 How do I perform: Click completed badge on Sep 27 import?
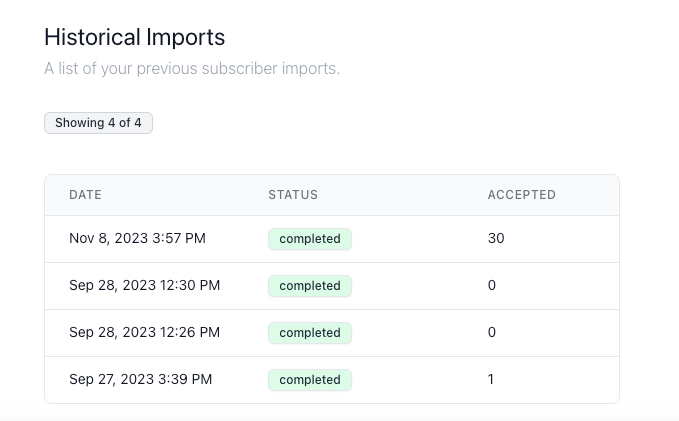310,380
